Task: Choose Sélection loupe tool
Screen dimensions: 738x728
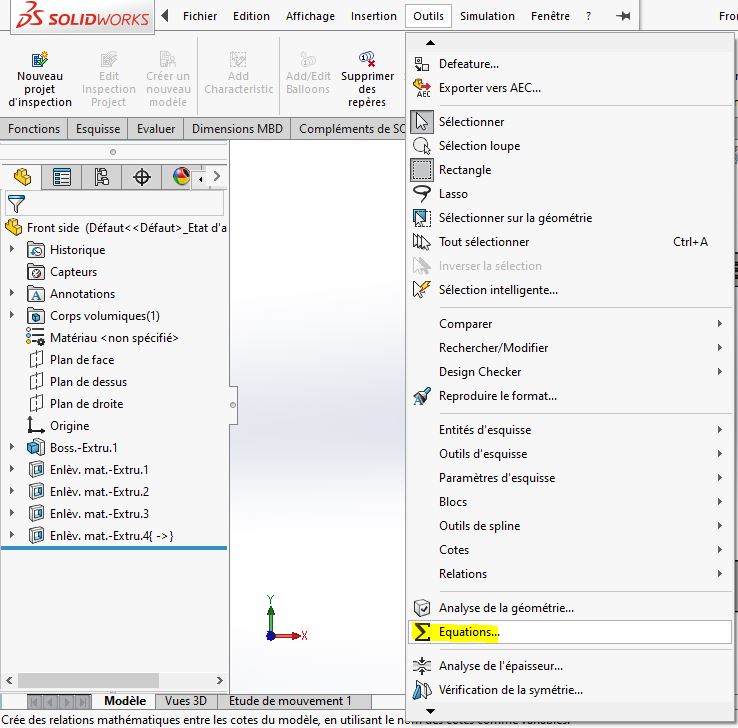Action: 422,146
